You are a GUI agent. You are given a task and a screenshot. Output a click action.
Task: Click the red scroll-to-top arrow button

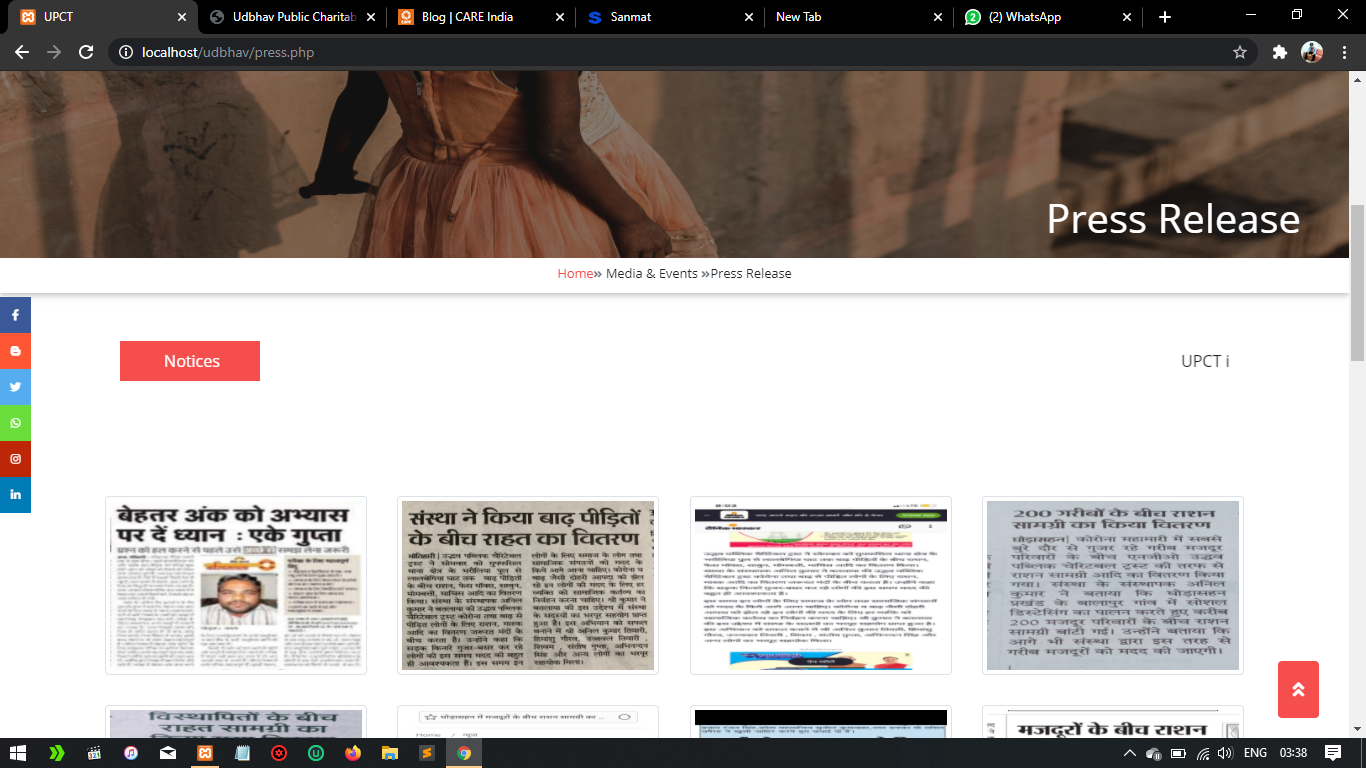pos(1298,689)
